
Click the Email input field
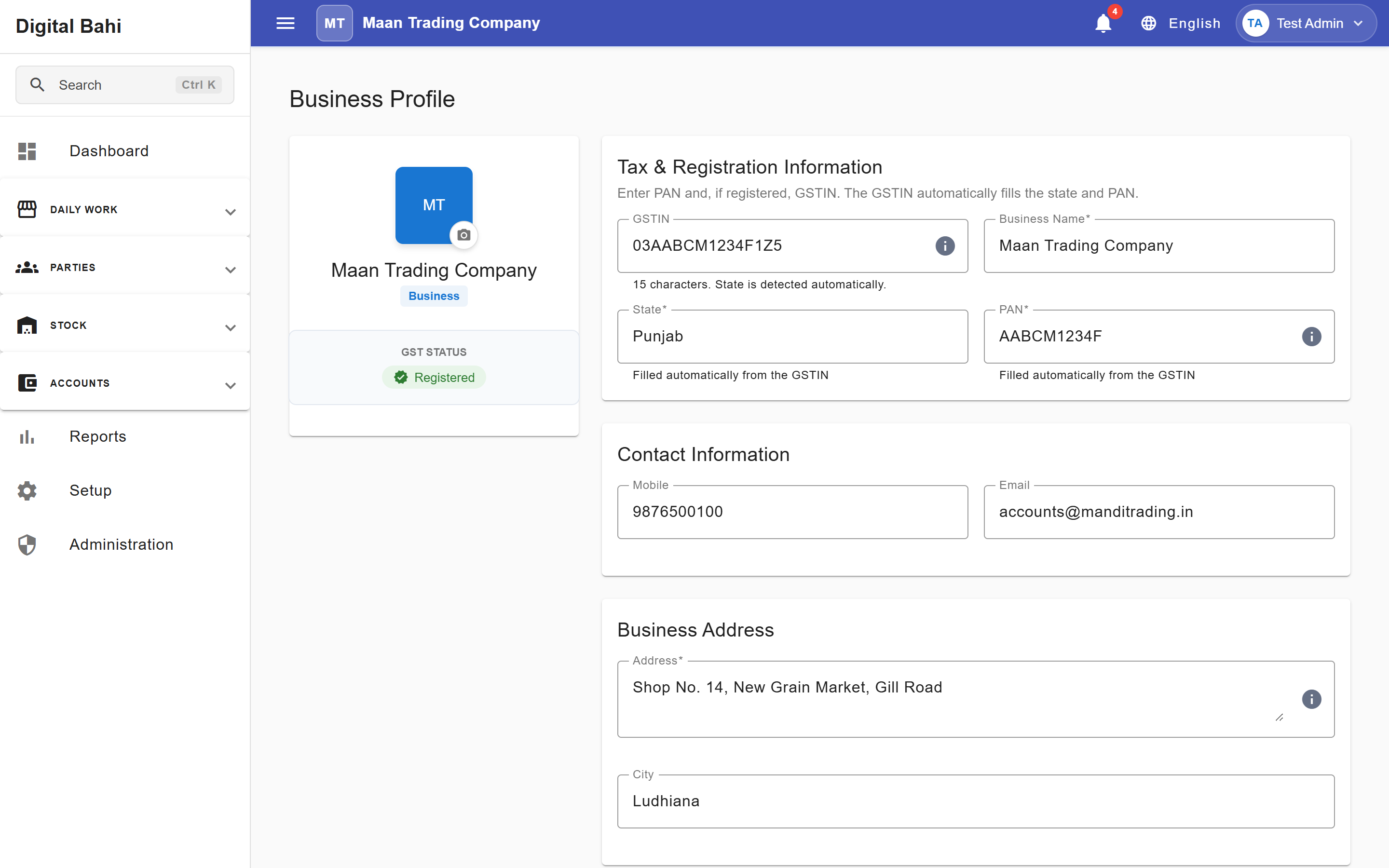coord(1159,512)
